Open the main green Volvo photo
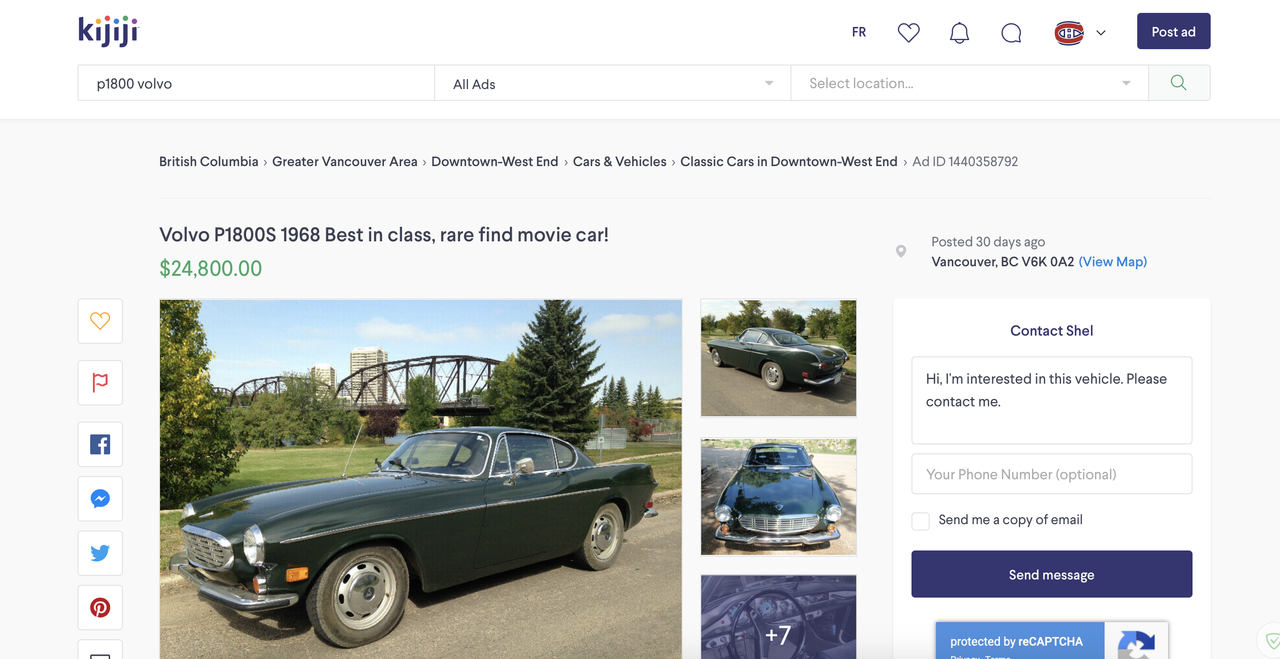The image size is (1280, 659). click(421, 479)
